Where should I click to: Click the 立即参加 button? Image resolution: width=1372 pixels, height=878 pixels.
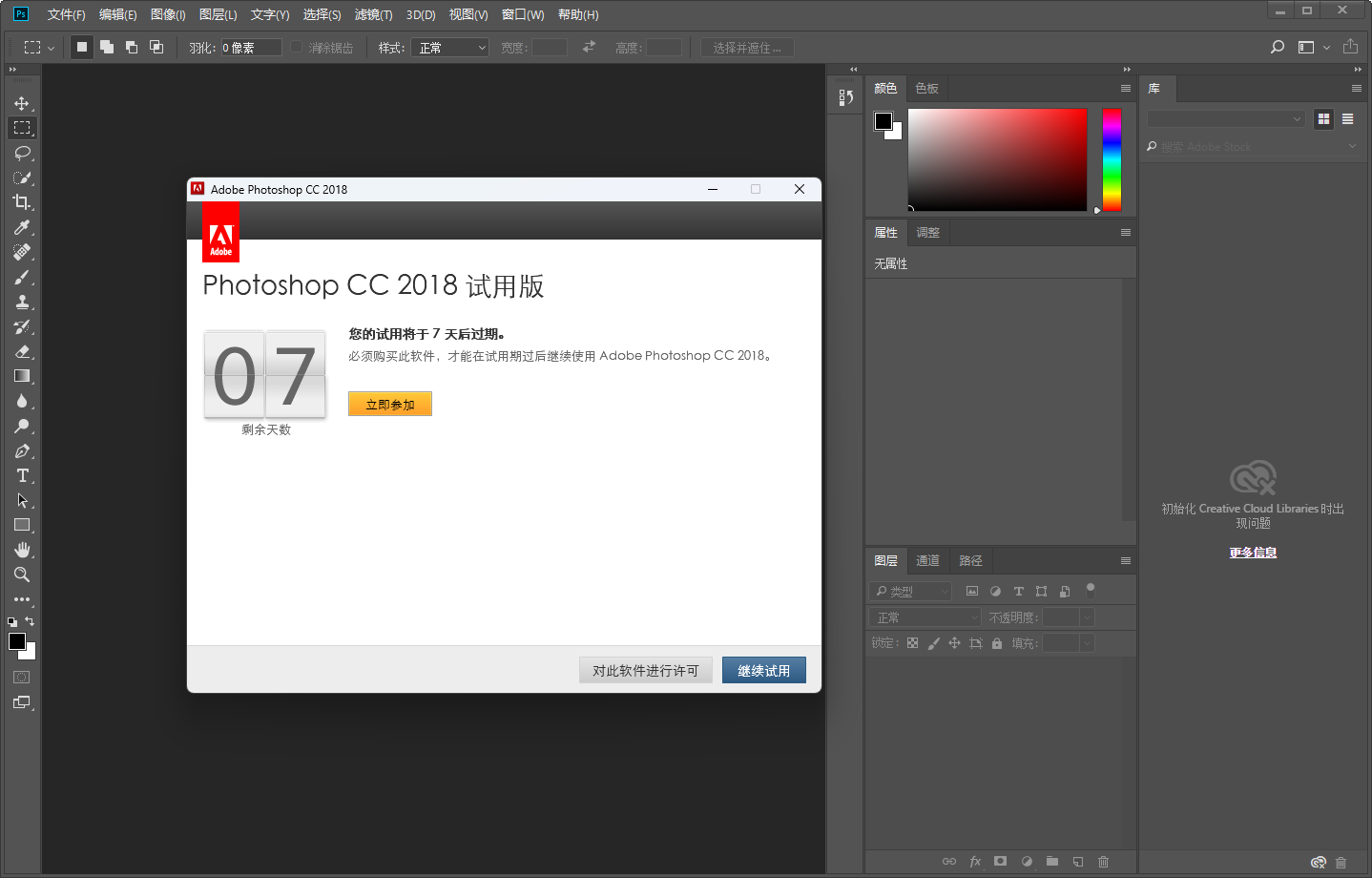pyautogui.click(x=390, y=405)
